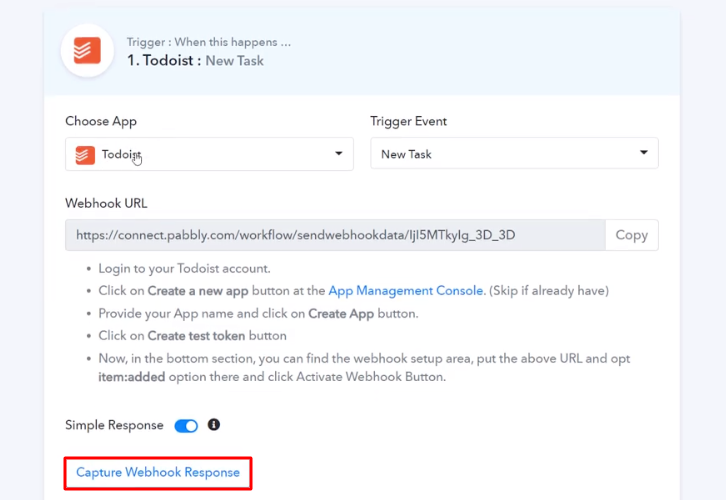The height and width of the screenshot is (500, 726).
Task: Click the "Choose App" field label
Action: pos(101,121)
